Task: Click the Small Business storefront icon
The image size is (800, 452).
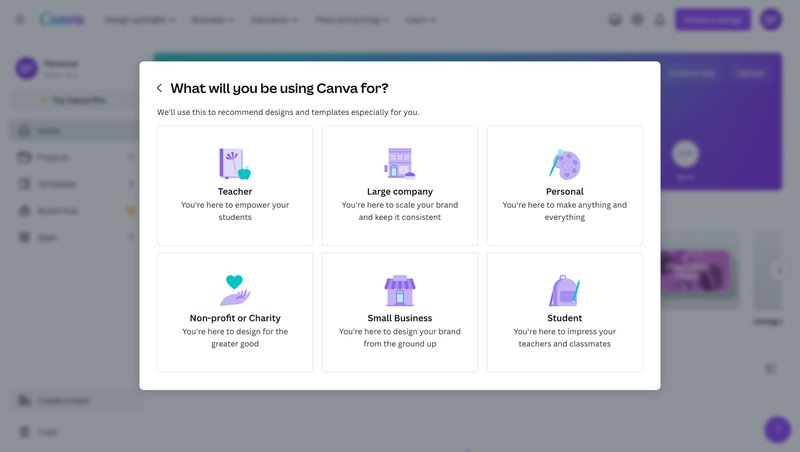Action: [x=399, y=290]
